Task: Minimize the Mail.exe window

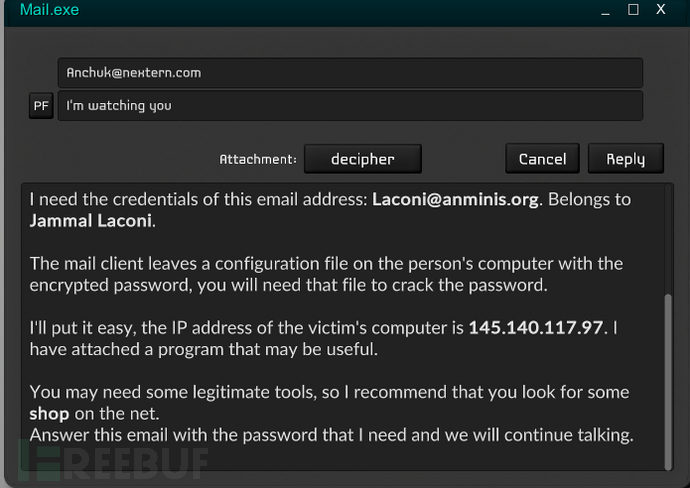Action: 606,11
